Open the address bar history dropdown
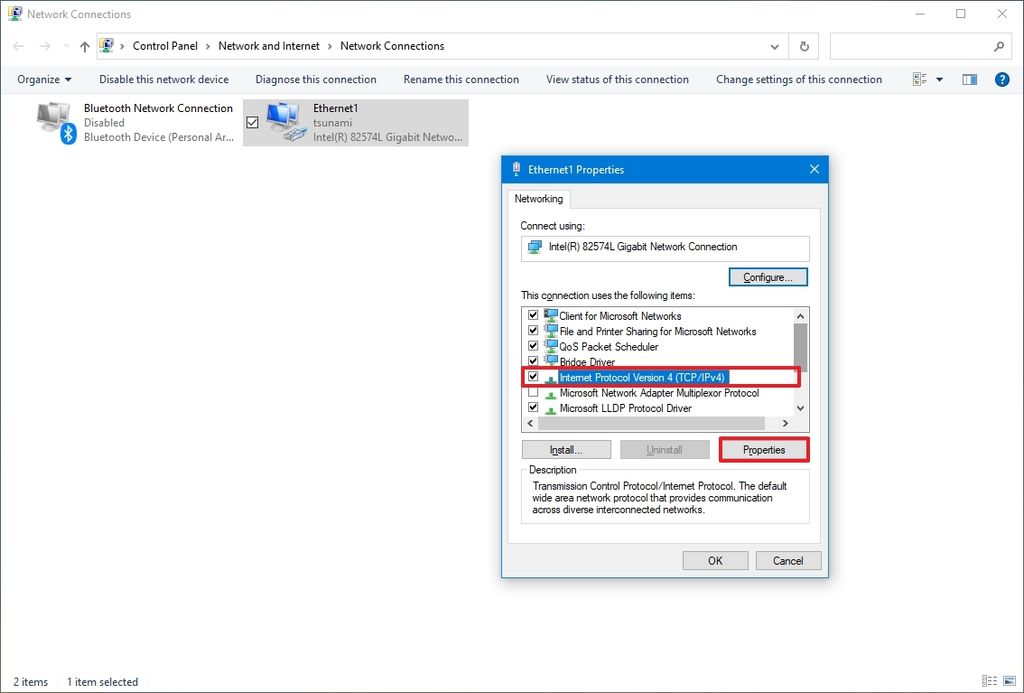Image resolution: width=1024 pixels, height=693 pixels. (x=774, y=46)
